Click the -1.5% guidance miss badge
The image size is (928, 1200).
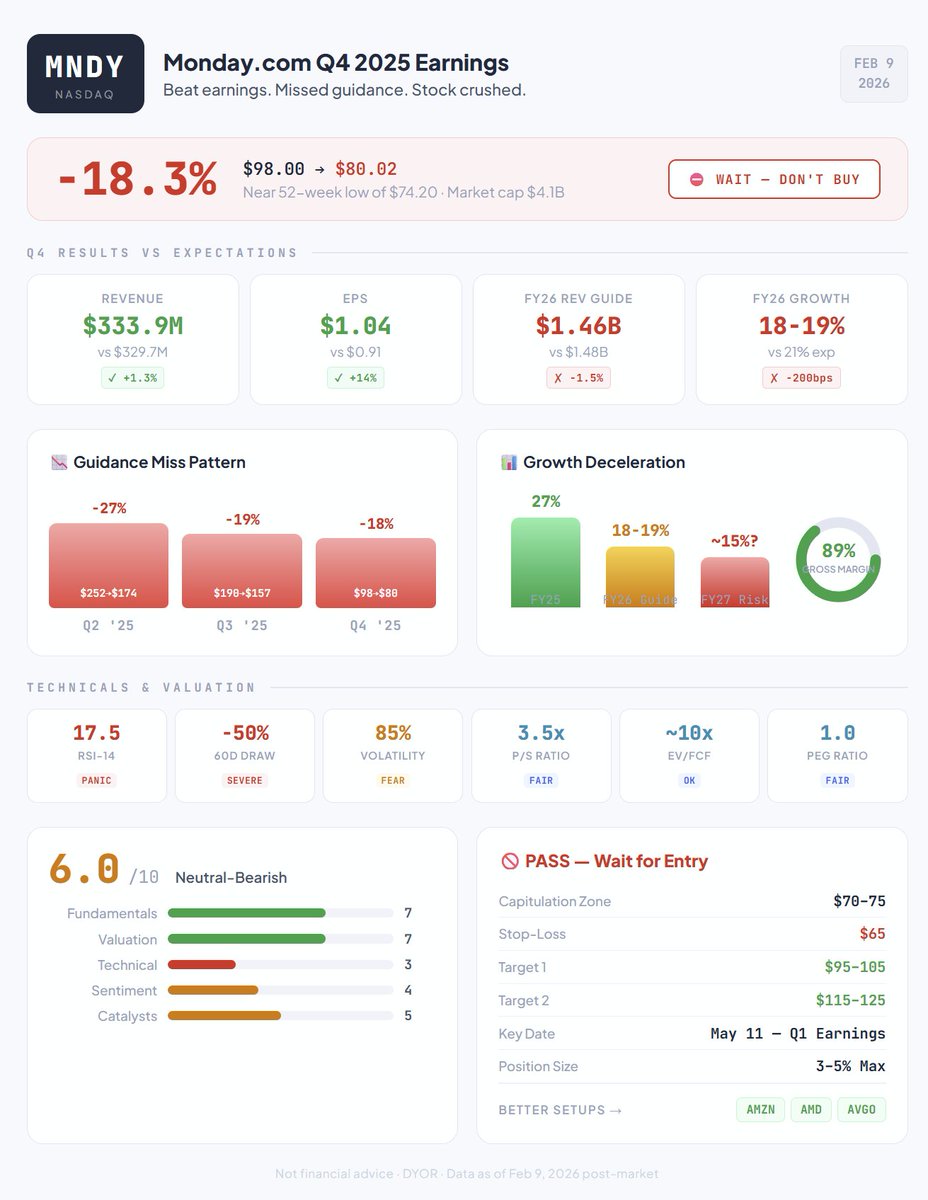[579, 378]
